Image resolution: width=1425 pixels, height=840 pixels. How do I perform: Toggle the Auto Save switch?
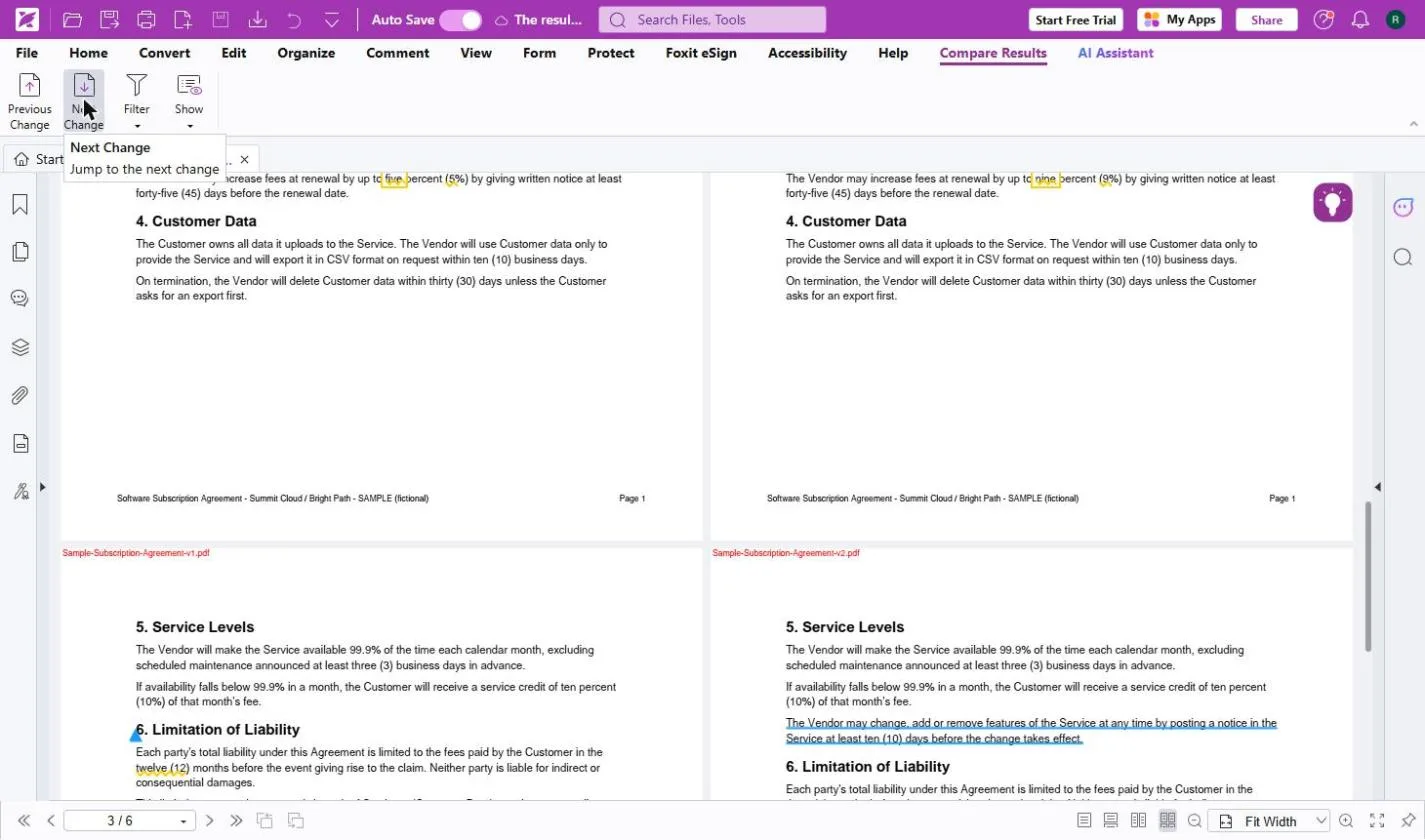[460, 20]
